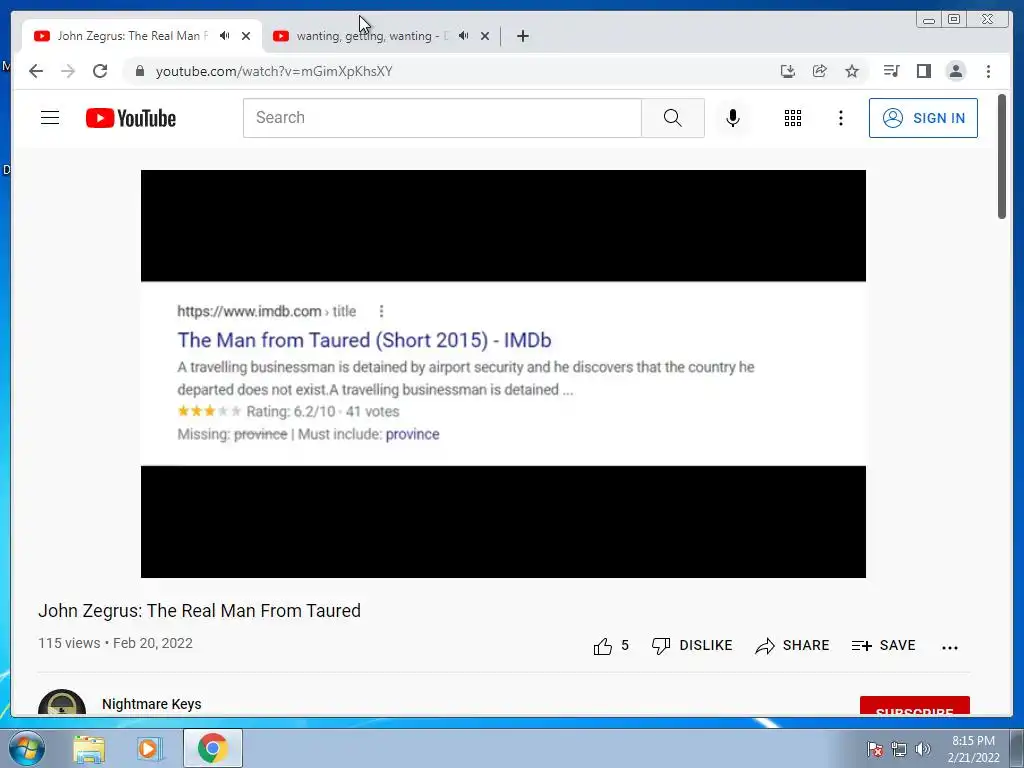Click the DISLIKE button
Screen dimensions: 1024x768
[692, 646]
